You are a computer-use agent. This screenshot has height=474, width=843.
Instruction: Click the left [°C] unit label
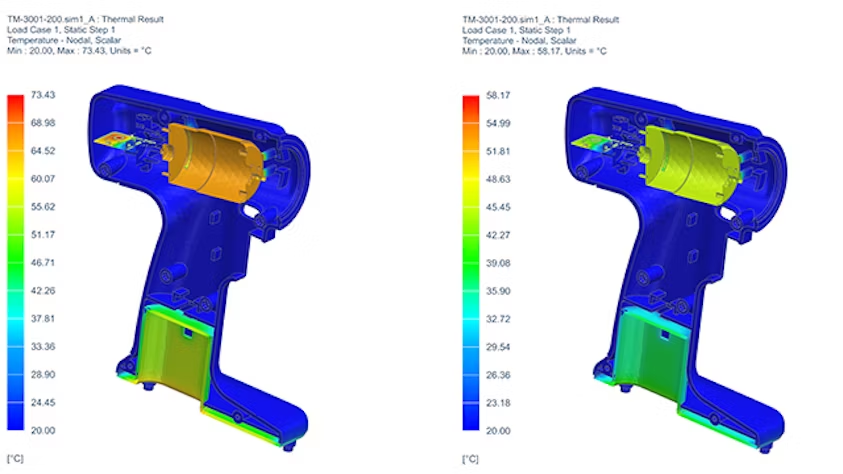point(15,459)
